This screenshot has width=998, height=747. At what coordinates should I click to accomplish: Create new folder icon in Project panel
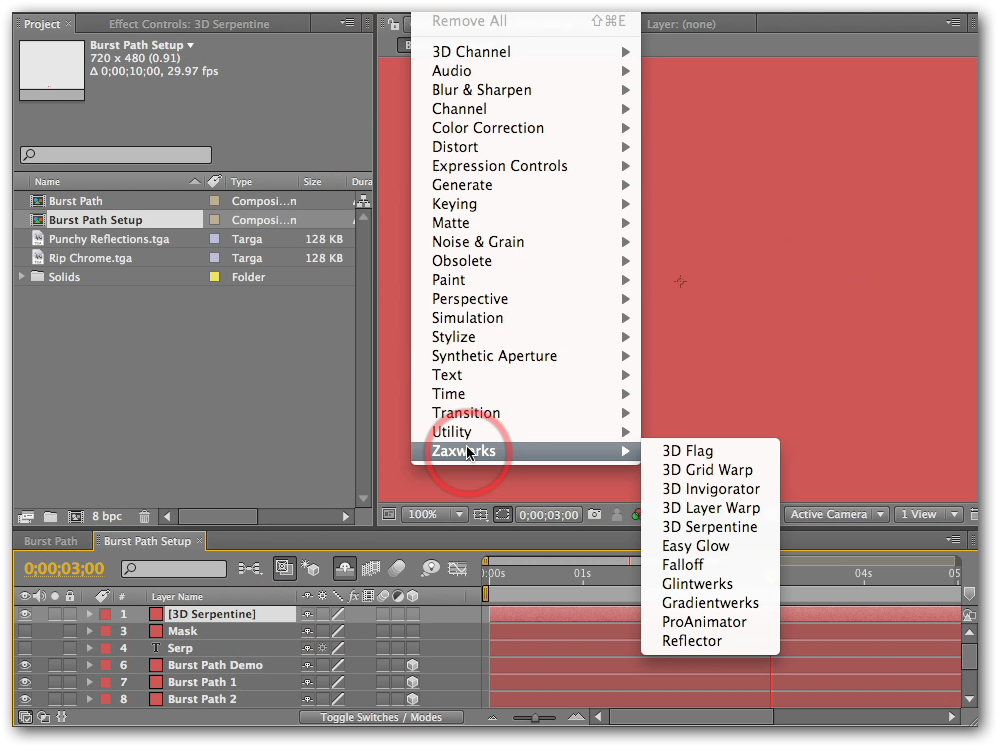[50, 516]
